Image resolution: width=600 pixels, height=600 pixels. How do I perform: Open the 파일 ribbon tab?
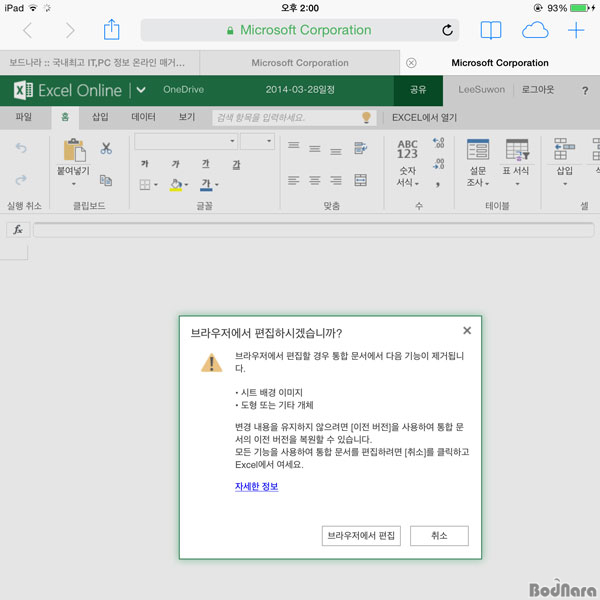[24, 117]
